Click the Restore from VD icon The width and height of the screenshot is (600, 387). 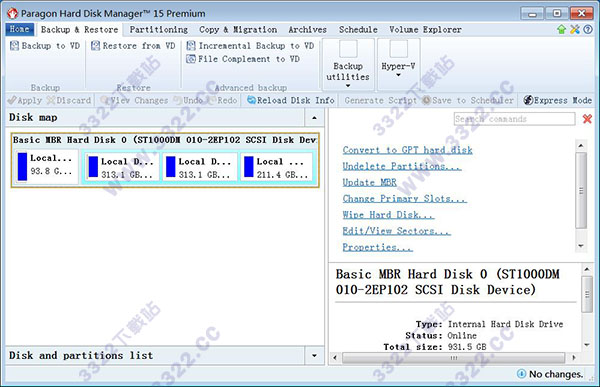[x=95, y=46]
